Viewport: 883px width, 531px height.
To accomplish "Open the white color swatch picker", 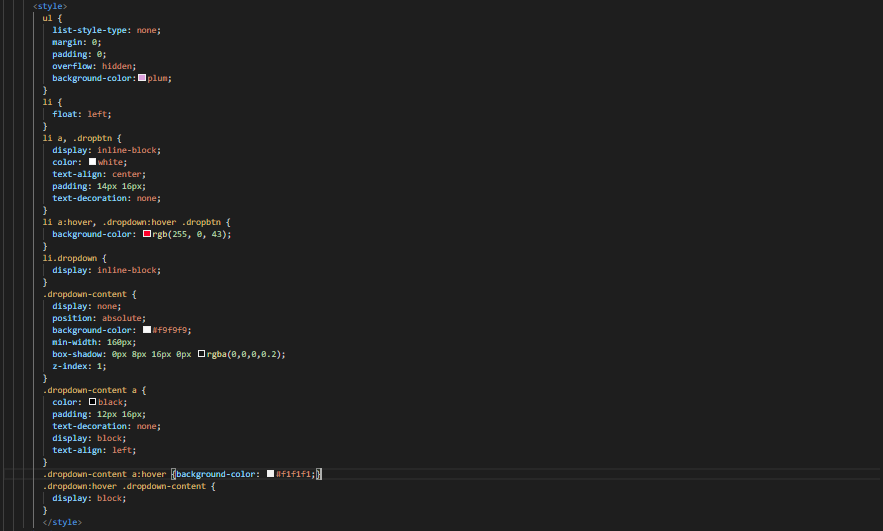I will point(92,162).
